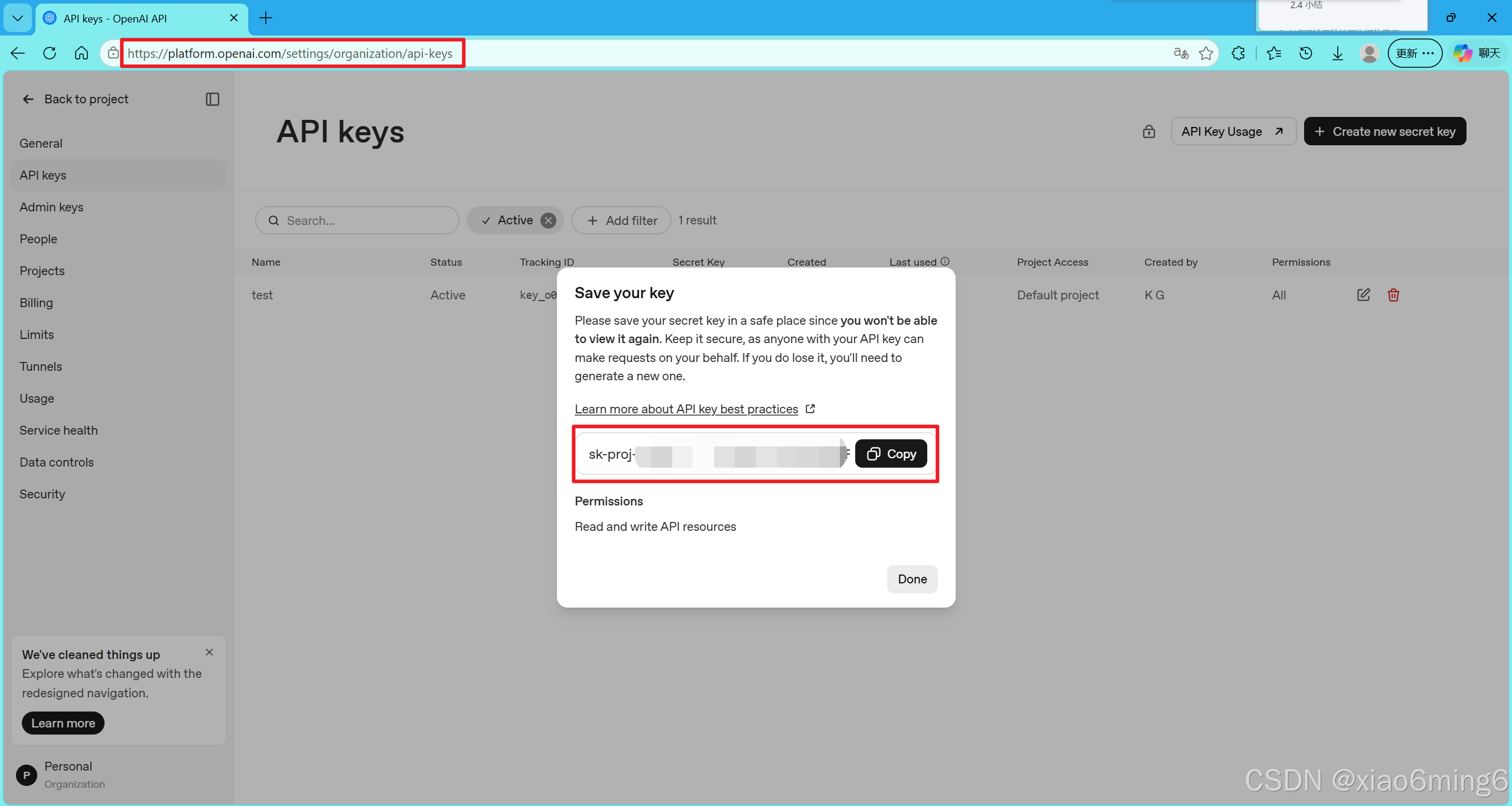Open Projects settings section
Viewport: 1512px width, 806px height.
point(118,271)
